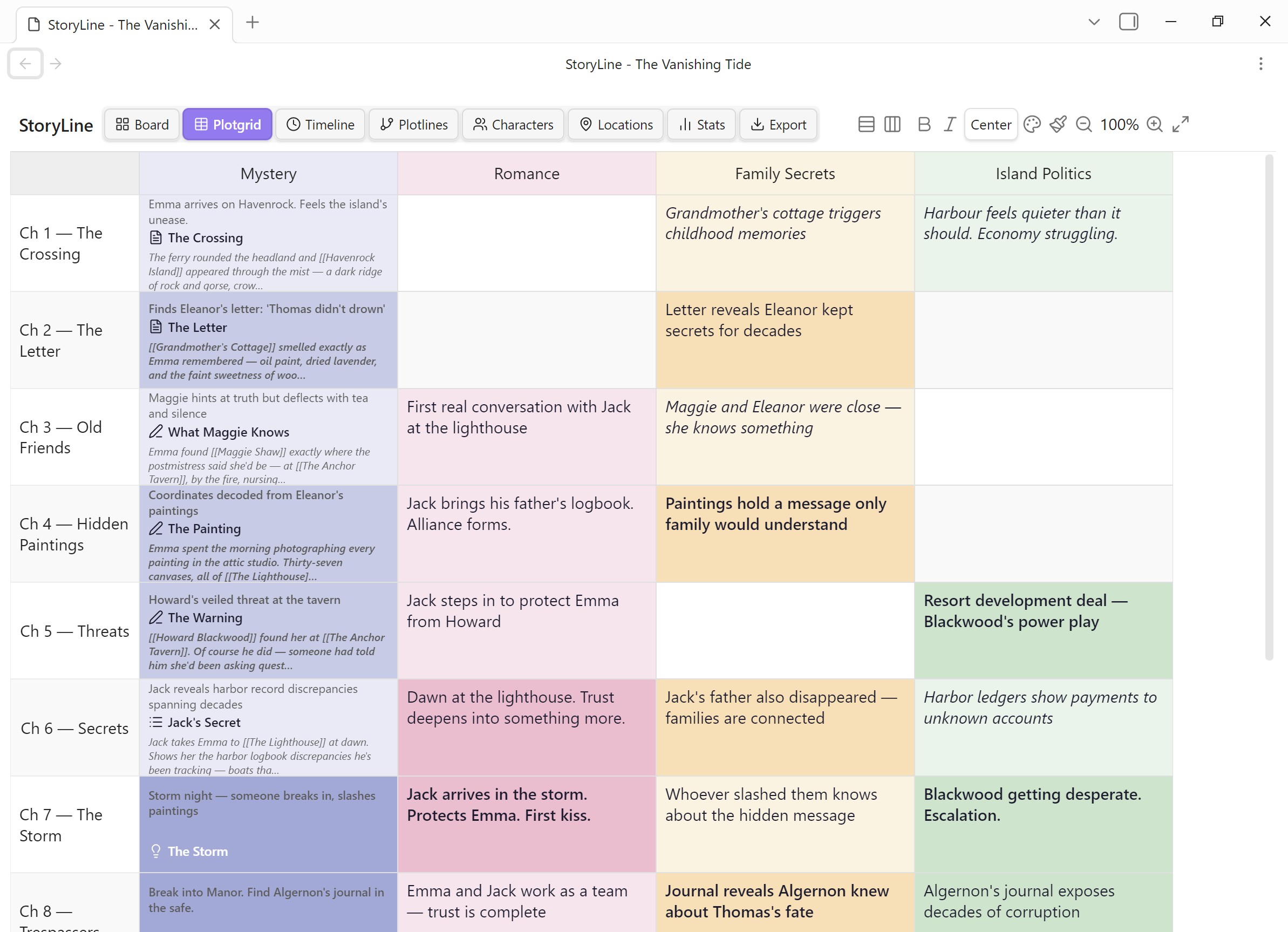Expand the tab list chevron
1288x932 pixels.
(1094, 22)
